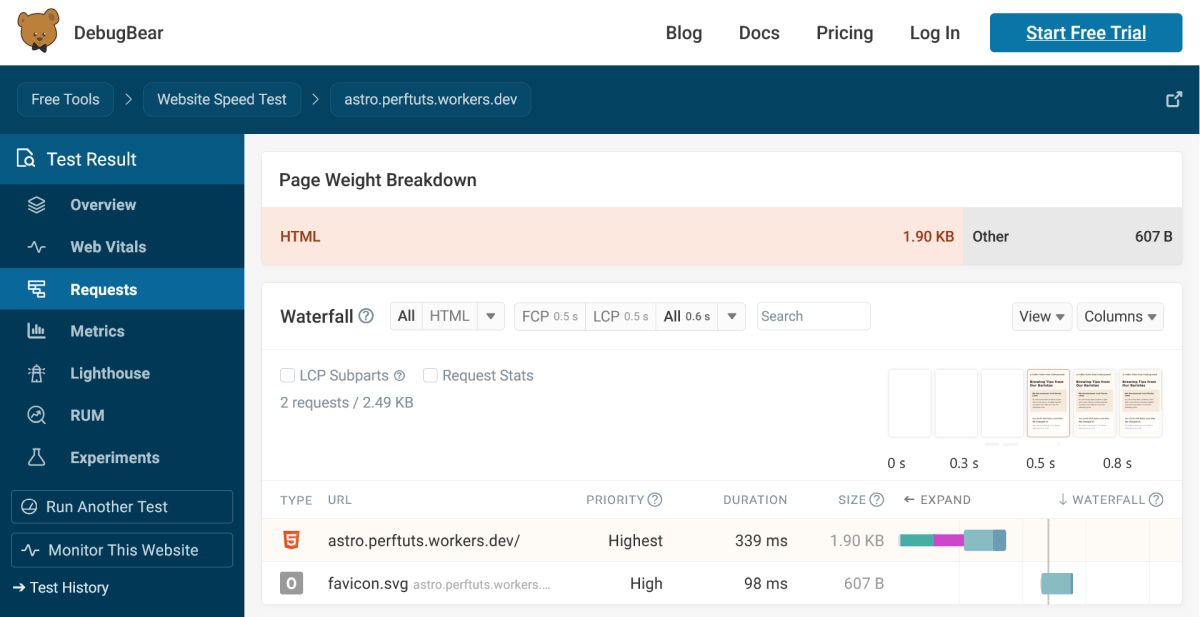Click the 0 s blank filmstrip thumbnail
The image size is (1200, 617).
pyautogui.click(x=910, y=403)
